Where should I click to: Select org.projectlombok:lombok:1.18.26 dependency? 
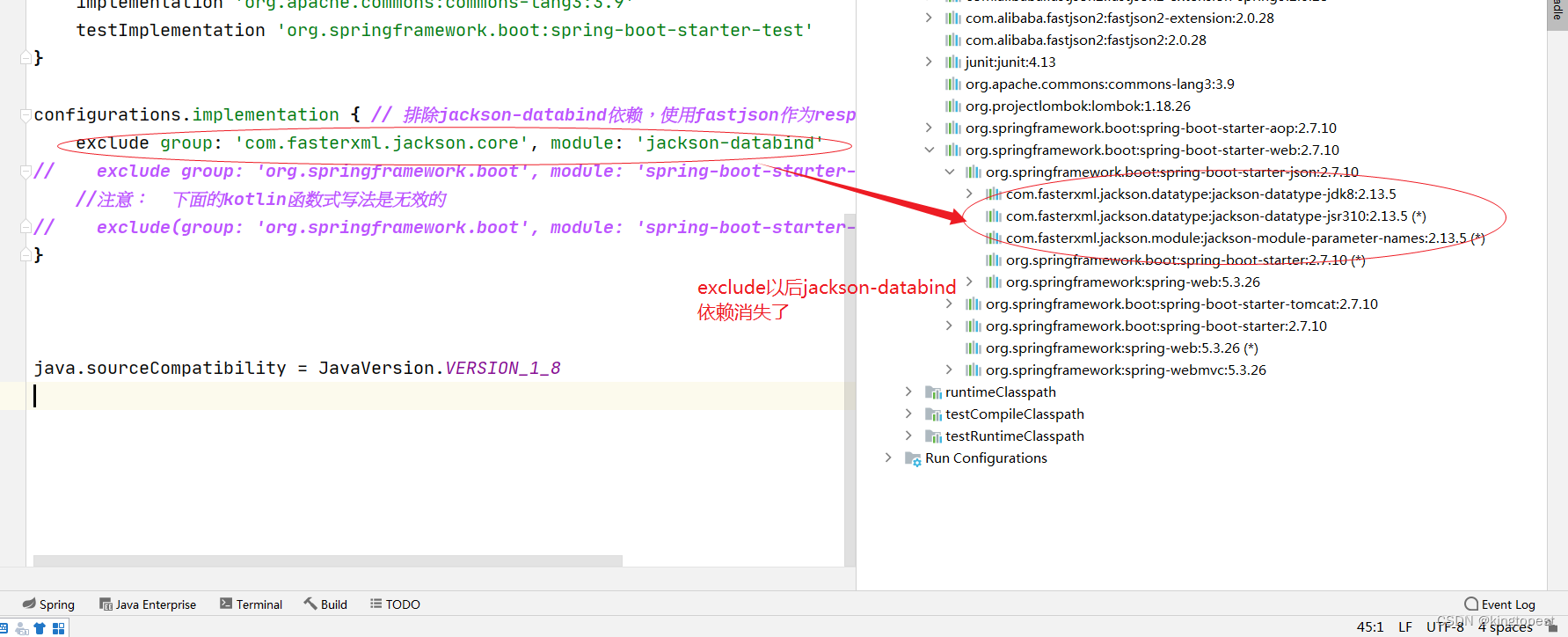tap(1077, 106)
